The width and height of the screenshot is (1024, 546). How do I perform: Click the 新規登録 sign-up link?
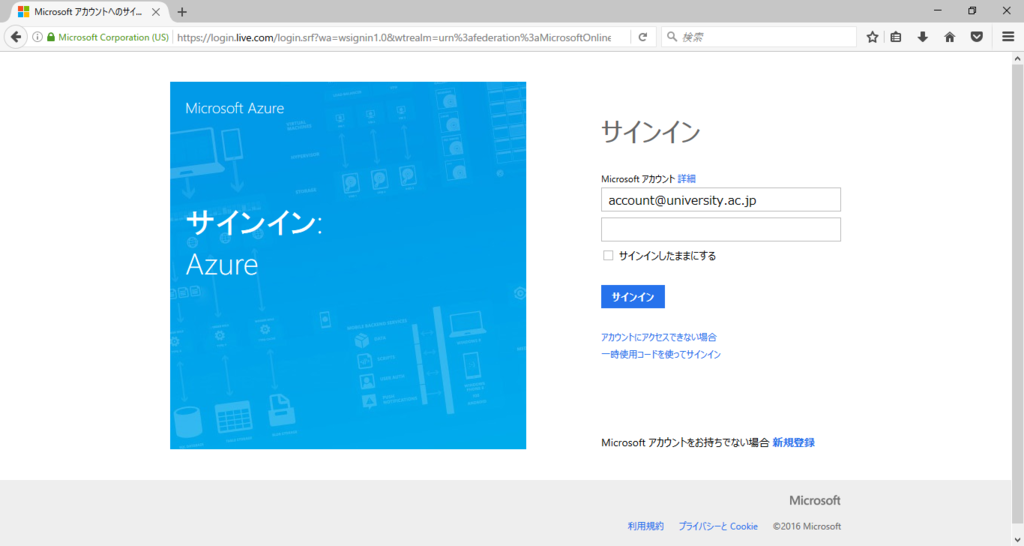coord(793,442)
